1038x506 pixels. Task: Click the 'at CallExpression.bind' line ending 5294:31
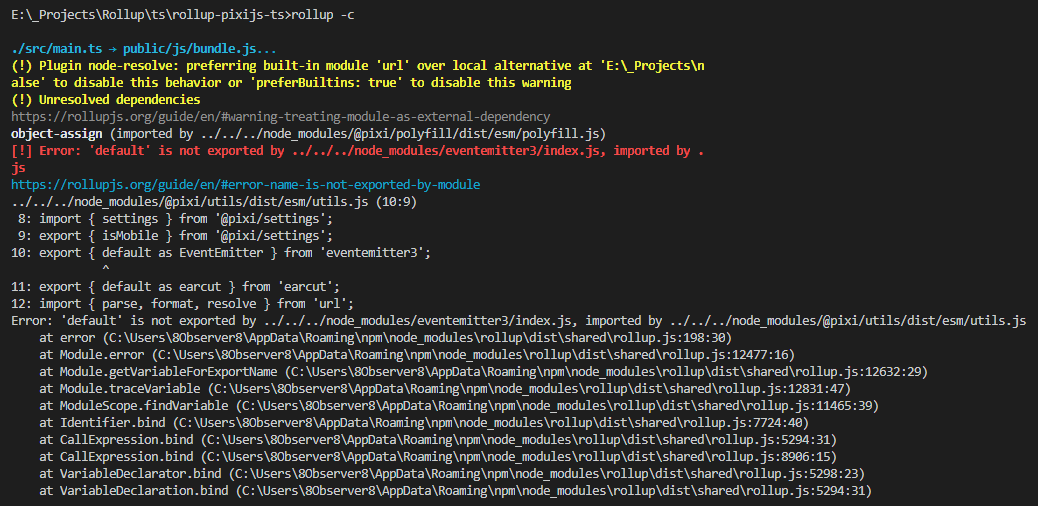point(438,440)
